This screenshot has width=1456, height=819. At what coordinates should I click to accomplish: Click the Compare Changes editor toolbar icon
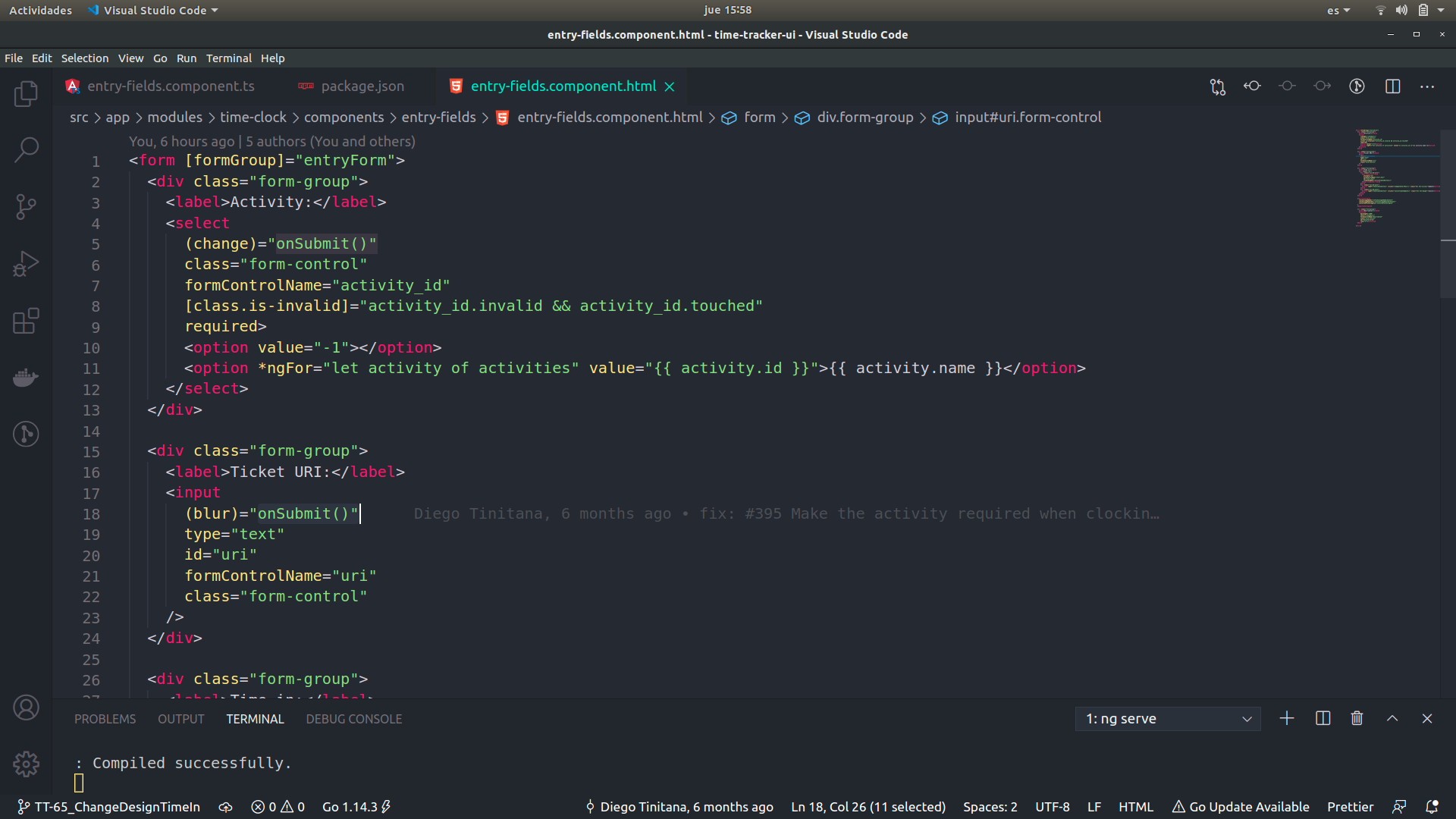pos(1218,86)
